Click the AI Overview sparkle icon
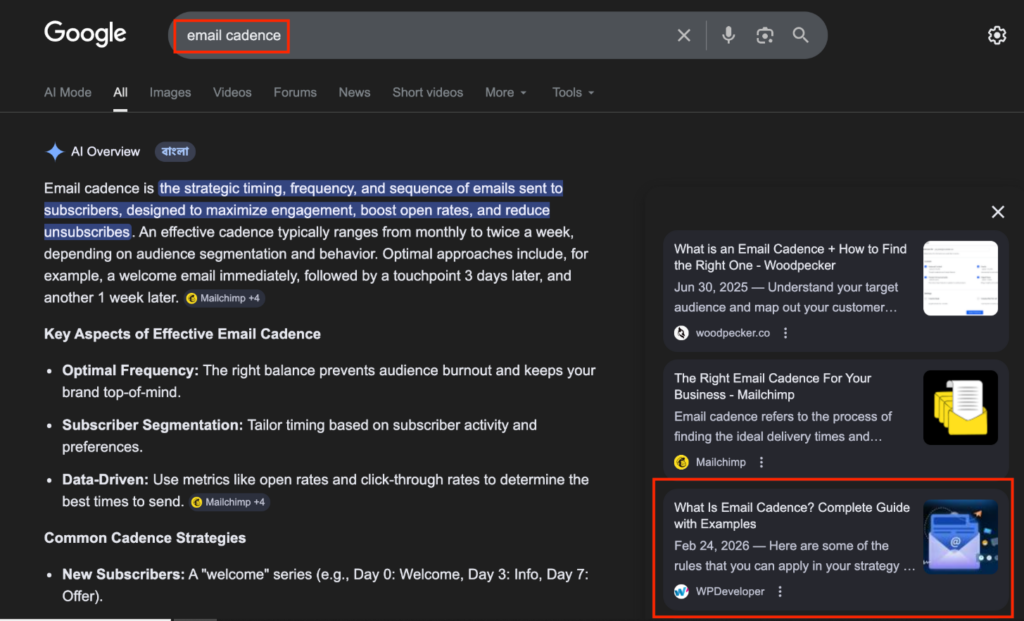 [54, 151]
